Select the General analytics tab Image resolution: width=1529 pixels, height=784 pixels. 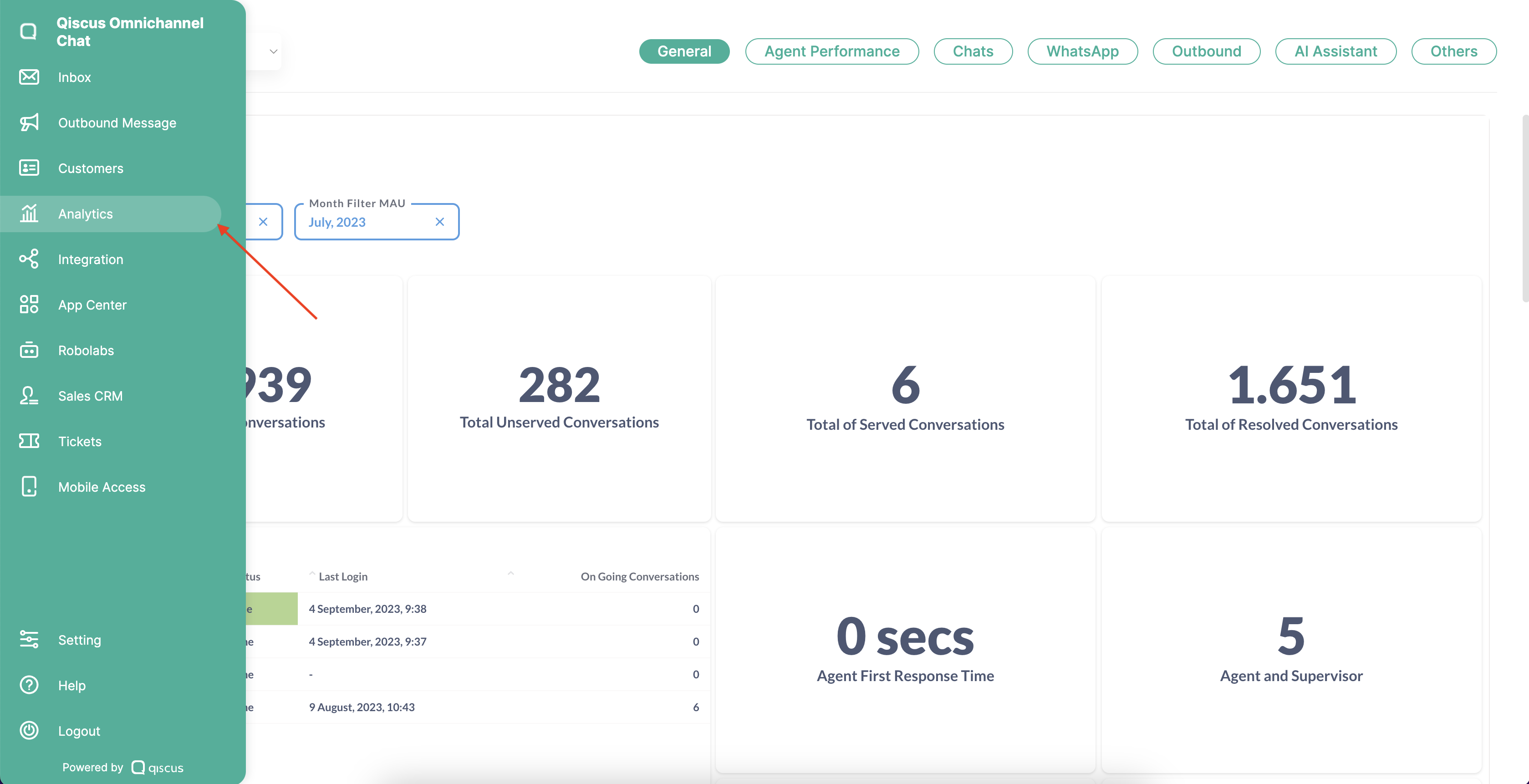pos(684,51)
